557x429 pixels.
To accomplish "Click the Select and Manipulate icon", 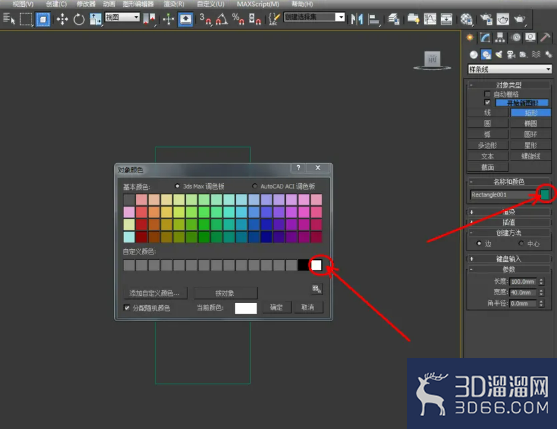I will (168, 19).
